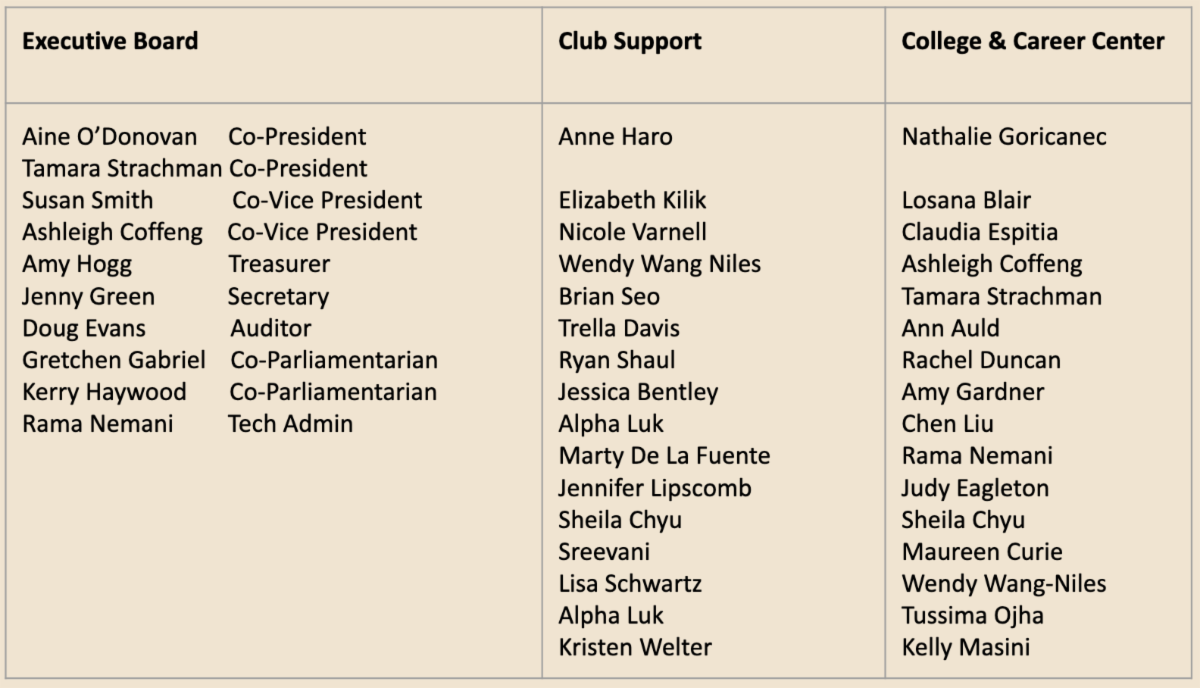This screenshot has width=1200, height=688.
Task: Select Kelly Masini in the last column
Action: 965,647
